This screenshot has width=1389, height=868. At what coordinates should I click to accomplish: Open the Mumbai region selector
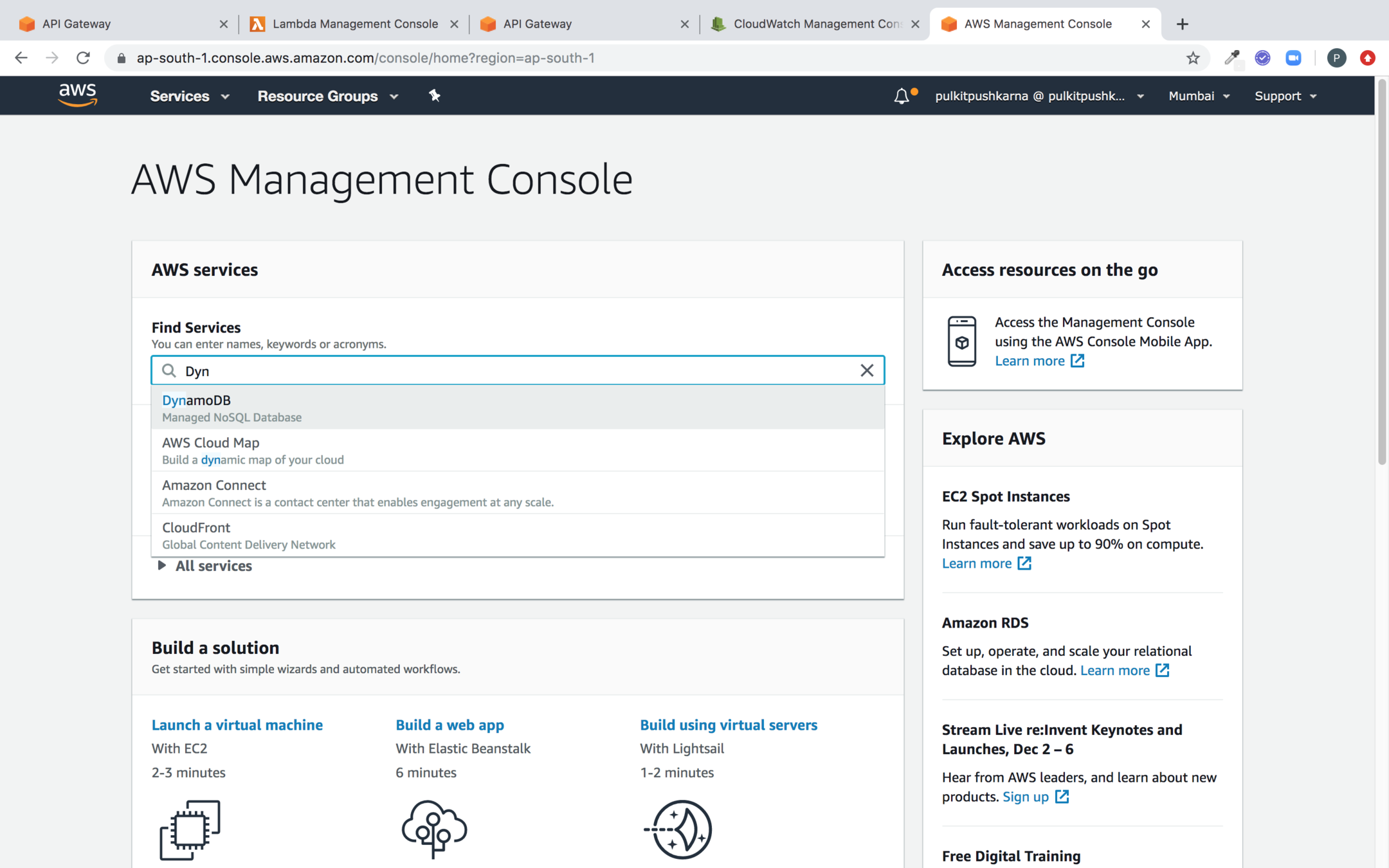tap(1199, 96)
